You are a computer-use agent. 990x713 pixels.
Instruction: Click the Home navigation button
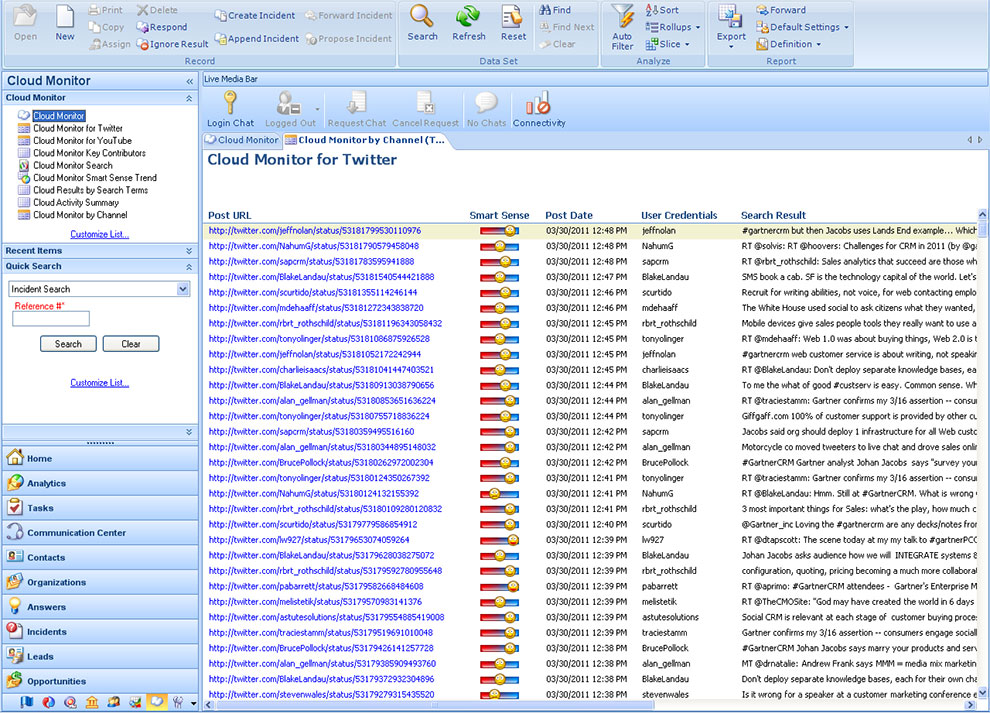(x=100, y=458)
